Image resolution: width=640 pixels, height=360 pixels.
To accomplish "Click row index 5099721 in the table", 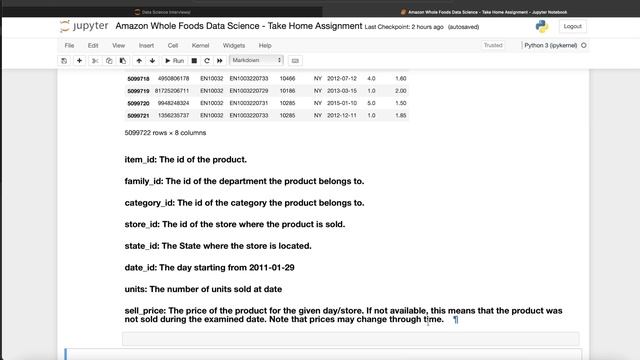I will (138, 116).
